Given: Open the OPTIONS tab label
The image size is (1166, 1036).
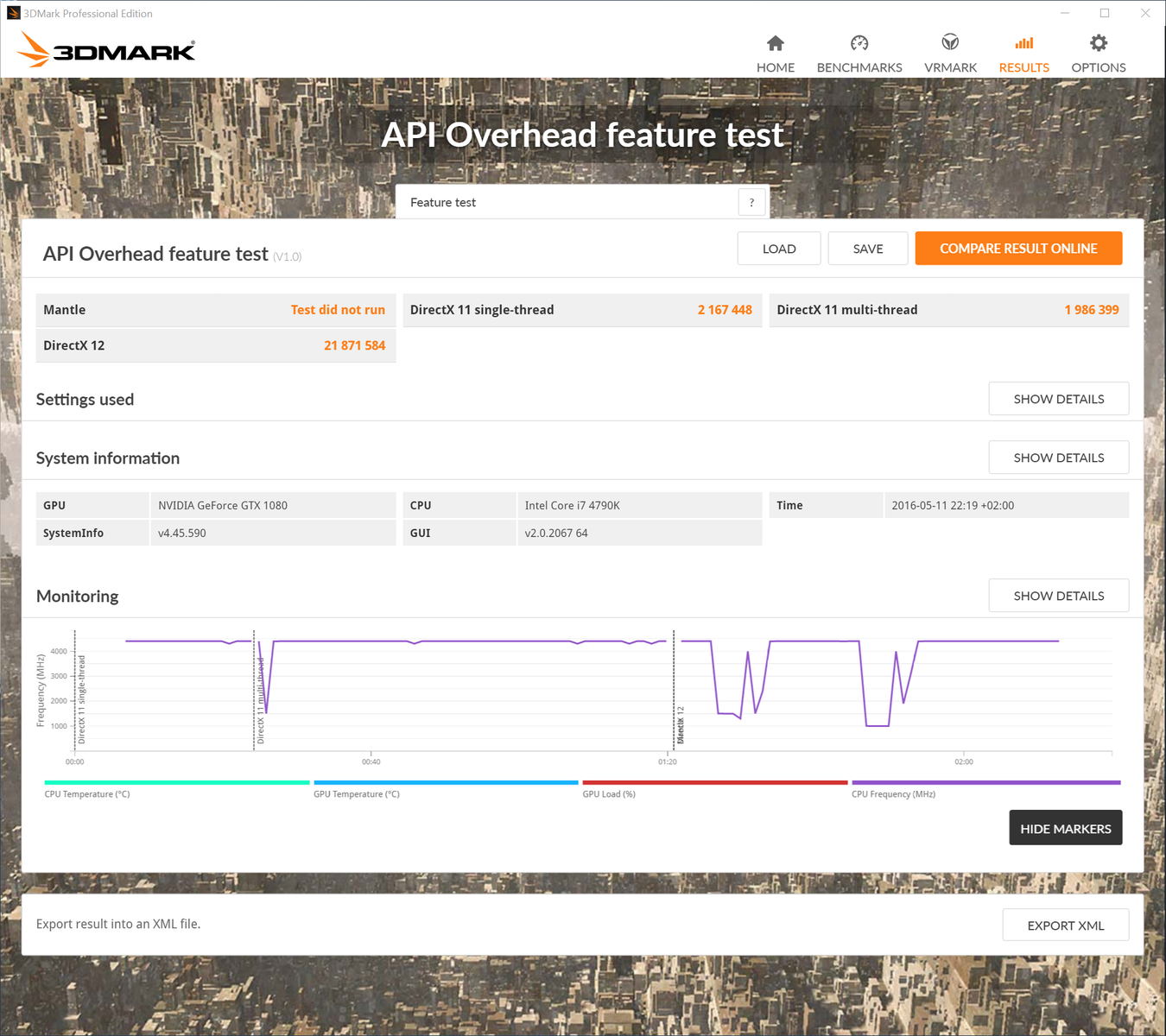Looking at the screenshot, I should pyautogui.click(x=1099, y=67).
